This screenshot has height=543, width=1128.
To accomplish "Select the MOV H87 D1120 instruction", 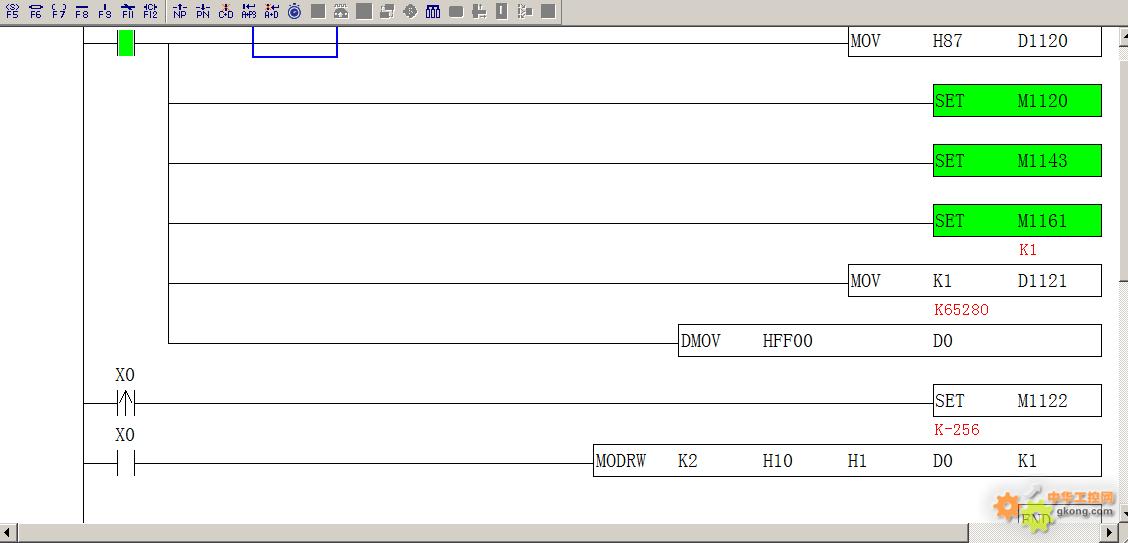I will click(x=974, y=42).
